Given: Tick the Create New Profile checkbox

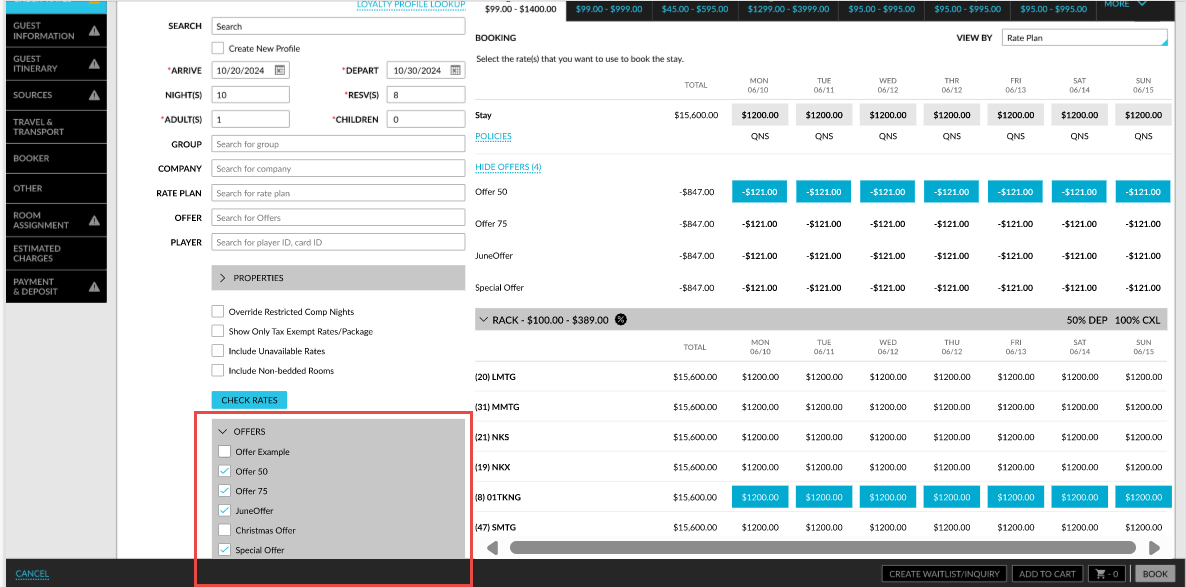Looking at the screenshot, I should pyautogui.click(x=218, y=48).
